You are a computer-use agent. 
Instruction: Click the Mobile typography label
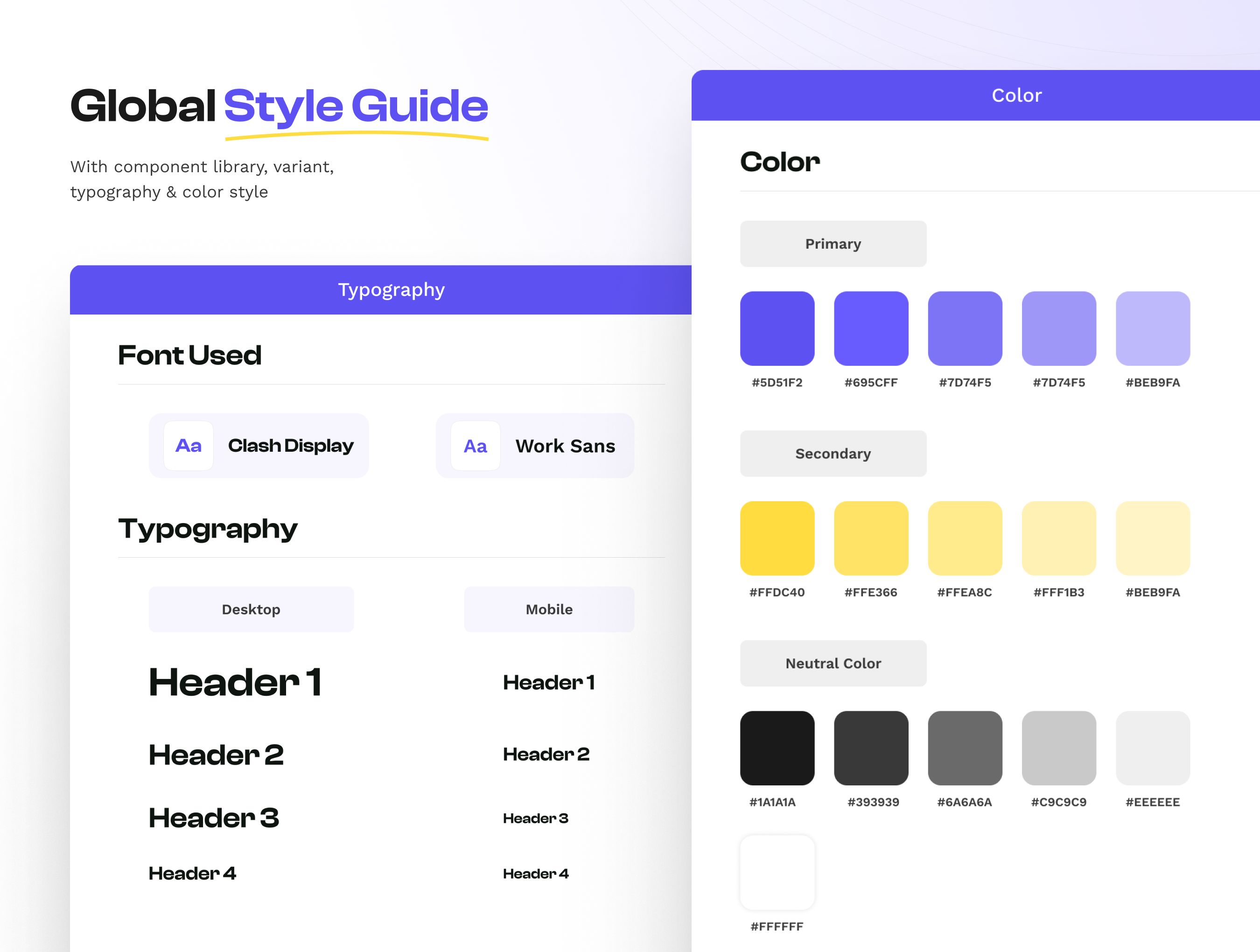548,609
